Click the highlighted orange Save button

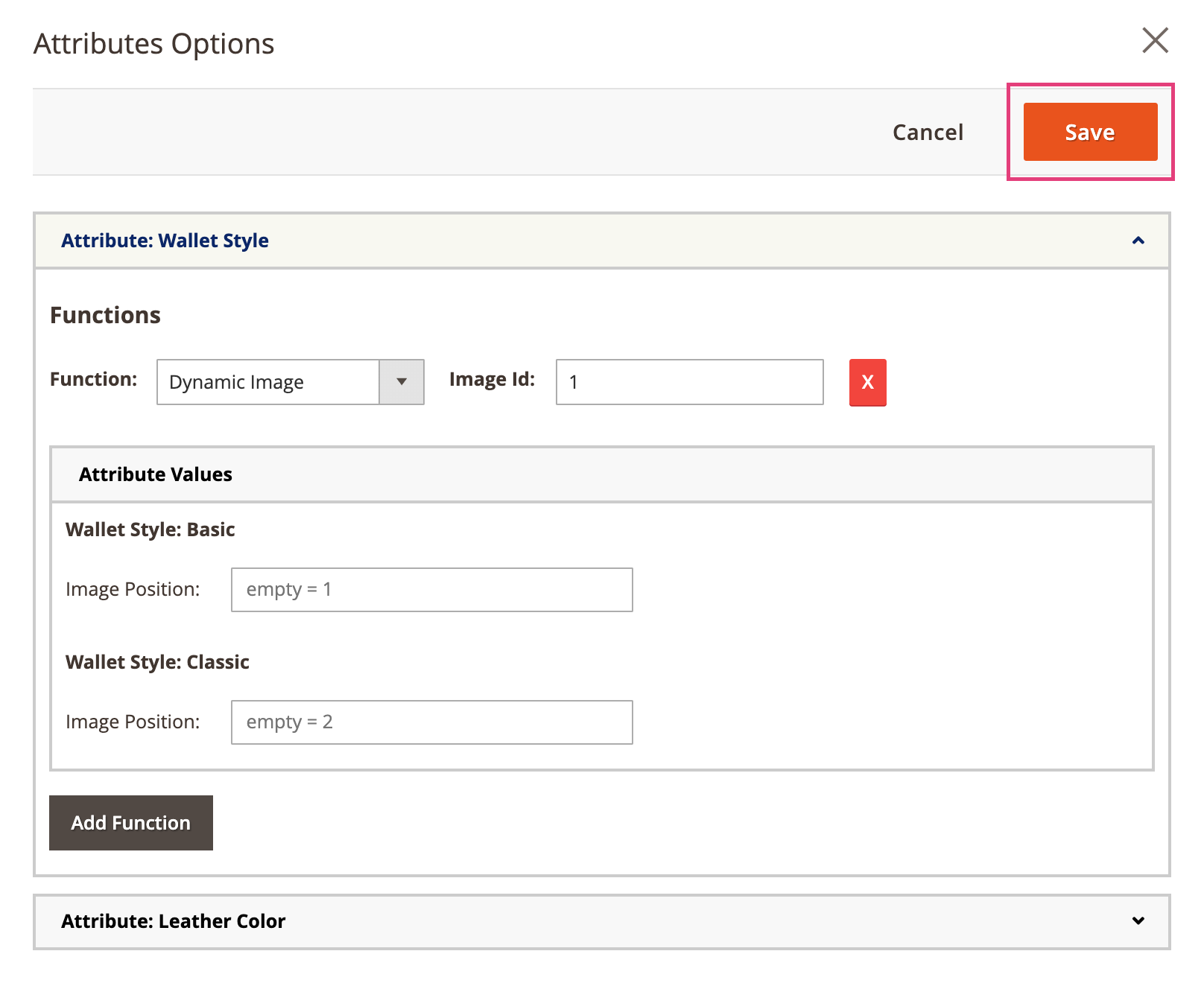tap(1089, 132)
